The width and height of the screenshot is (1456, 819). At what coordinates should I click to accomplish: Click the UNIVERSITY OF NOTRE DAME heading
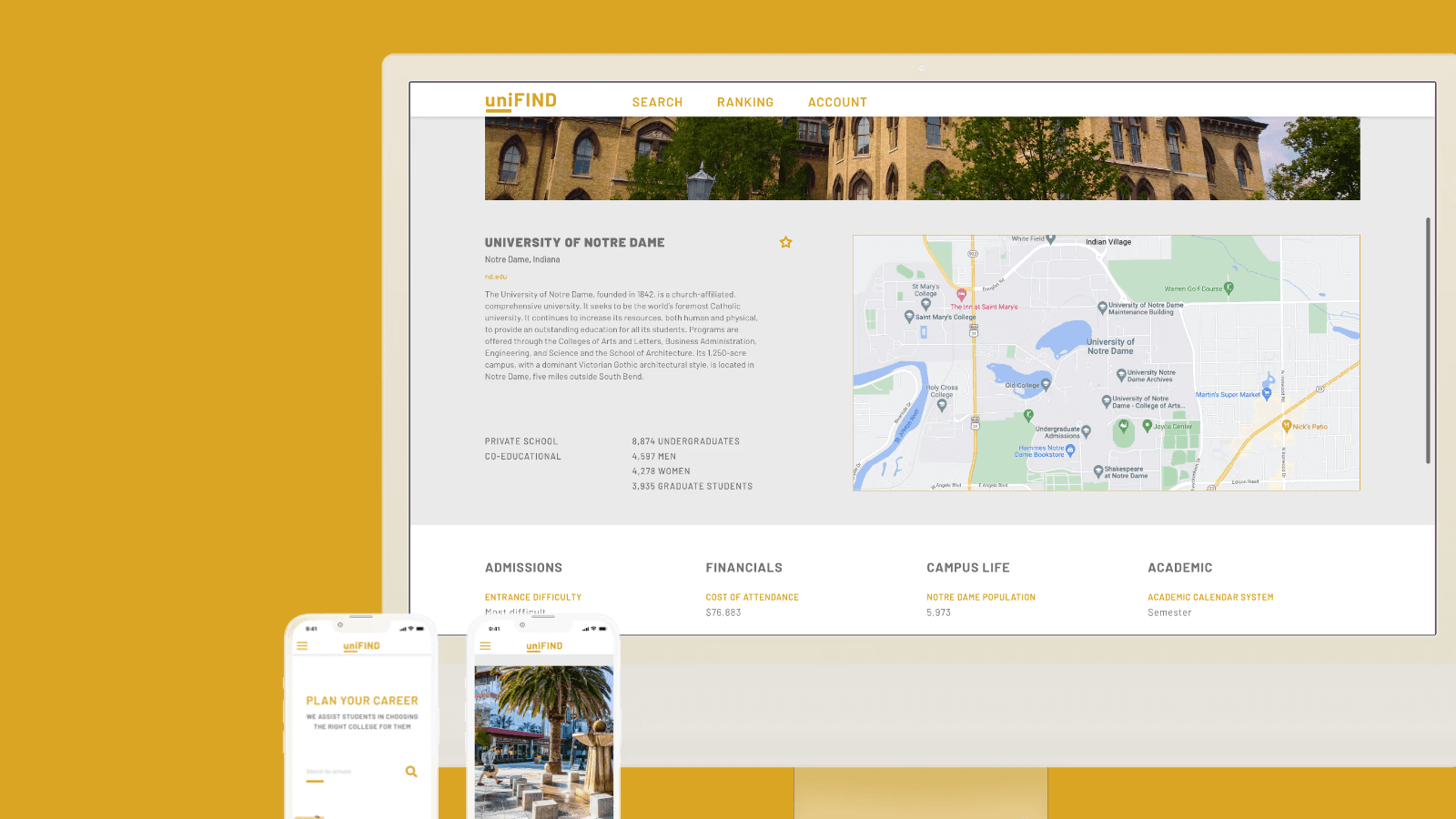click(575, 242)
